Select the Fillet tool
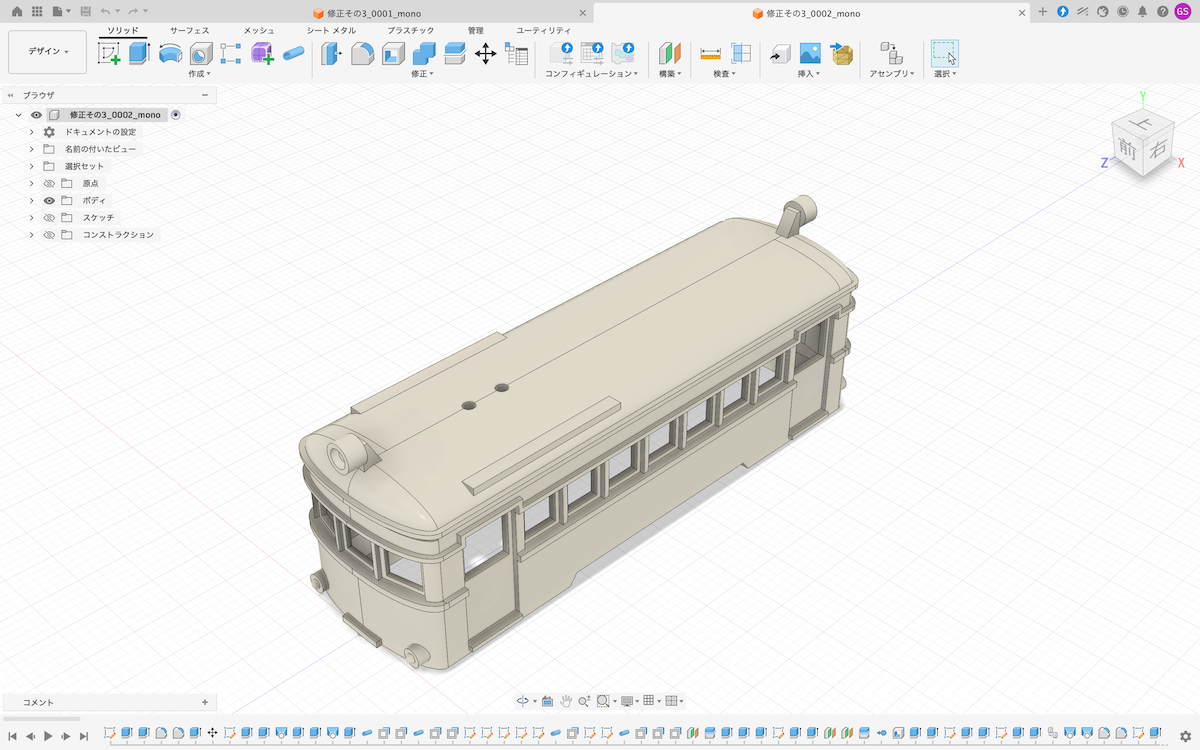This screenshot has width=1200, height=750. point(362,54)
